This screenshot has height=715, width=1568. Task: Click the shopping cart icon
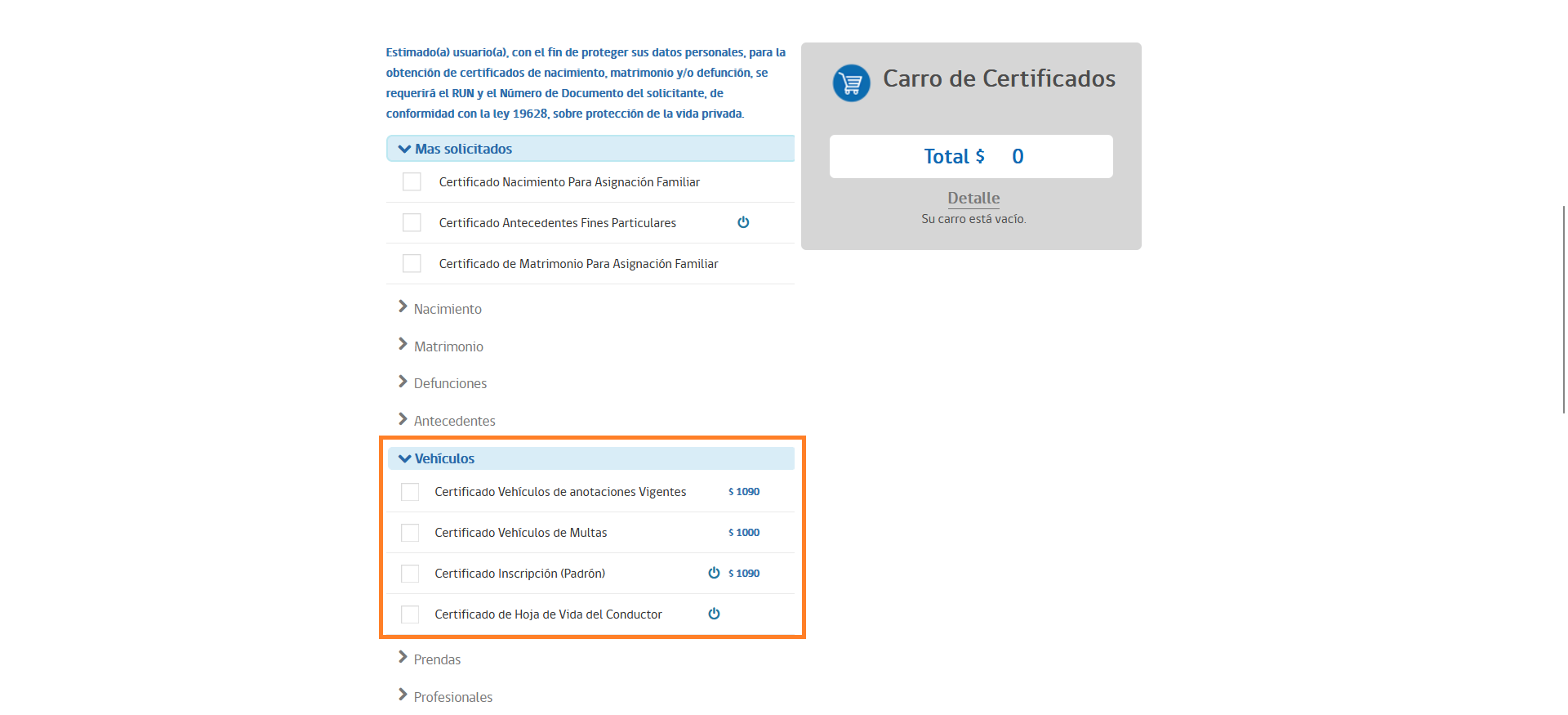coord(851,83)
